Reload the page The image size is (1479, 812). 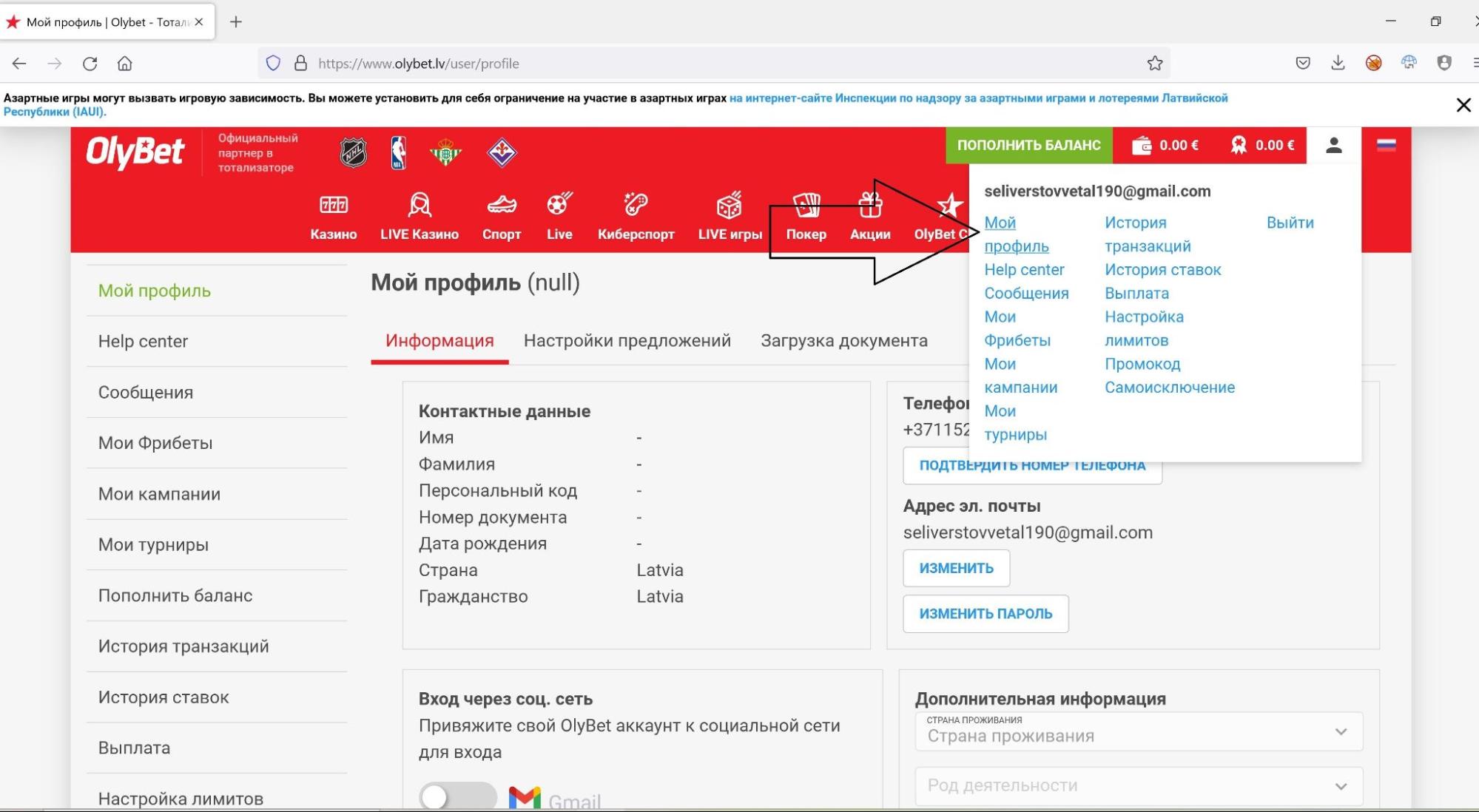pyautogui.click(x=90, y=64)
